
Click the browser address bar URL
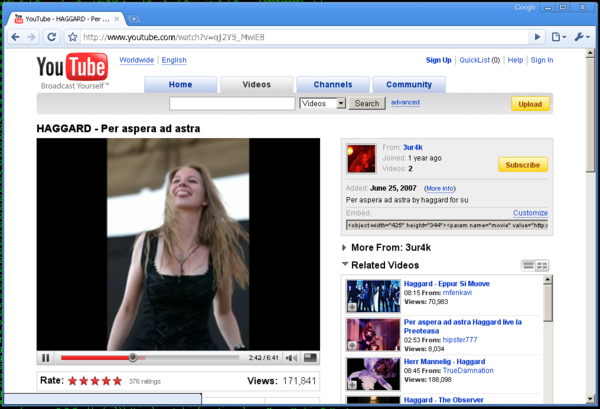point(173,37)
